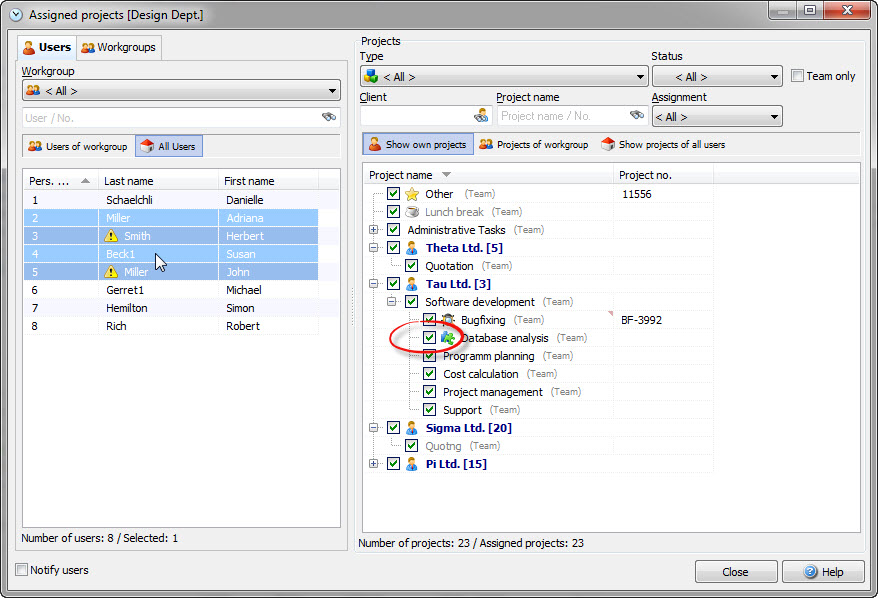Select Show projects of all users
This screenshot has width=878, height=598.
click(x=663, y=144)
